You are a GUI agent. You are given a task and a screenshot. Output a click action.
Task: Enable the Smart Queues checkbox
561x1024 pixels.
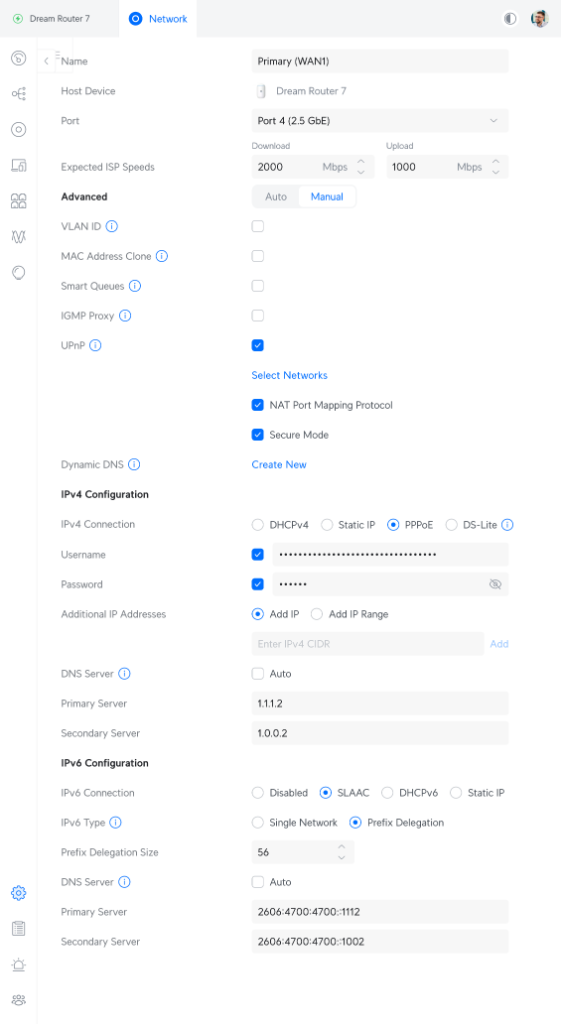pyautogui.click(x=258, y=286)
